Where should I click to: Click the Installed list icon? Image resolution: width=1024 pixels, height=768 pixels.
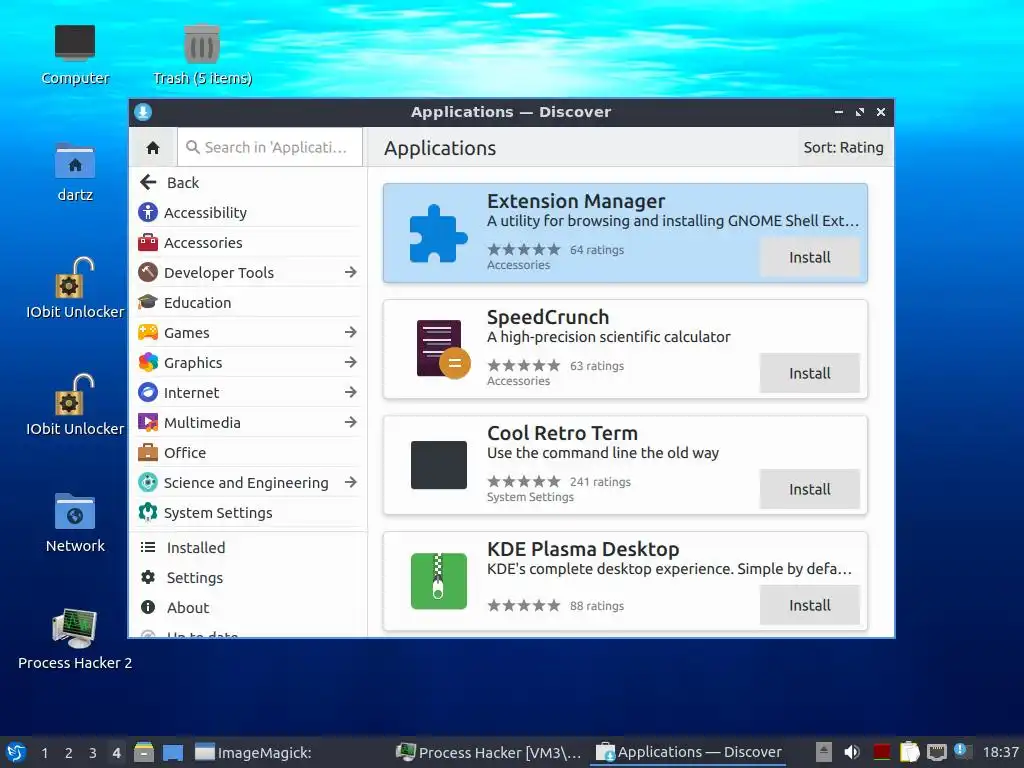148,547
